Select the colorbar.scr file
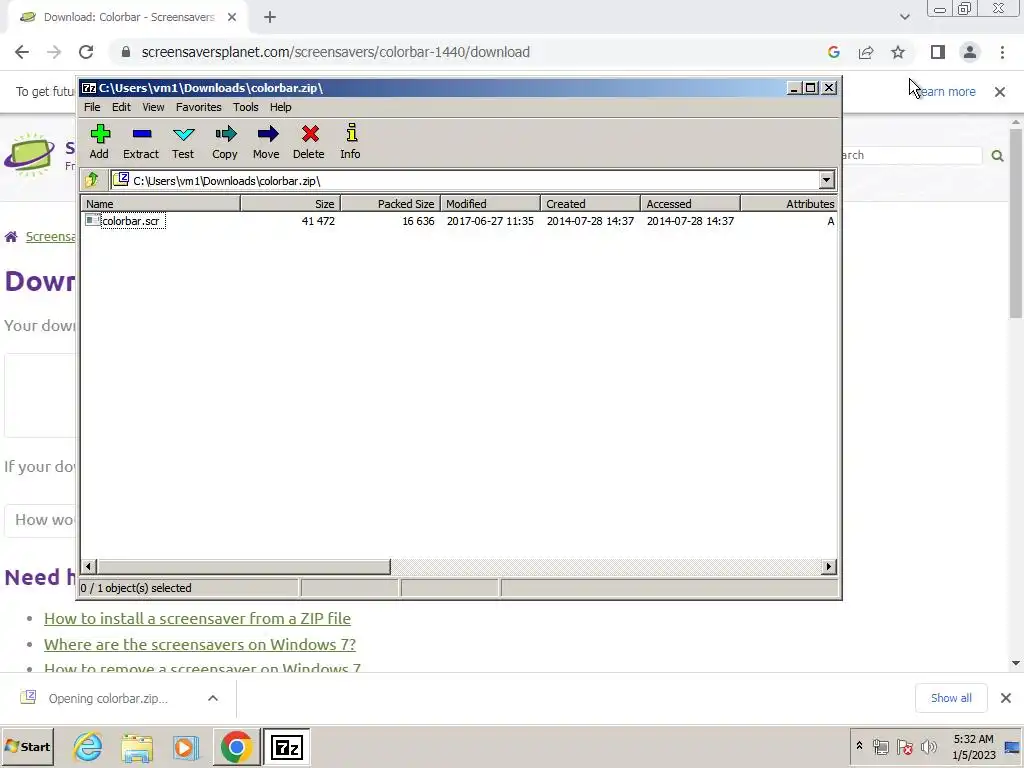The height and width of the screenshot is (768, 1024). point(130,221)
